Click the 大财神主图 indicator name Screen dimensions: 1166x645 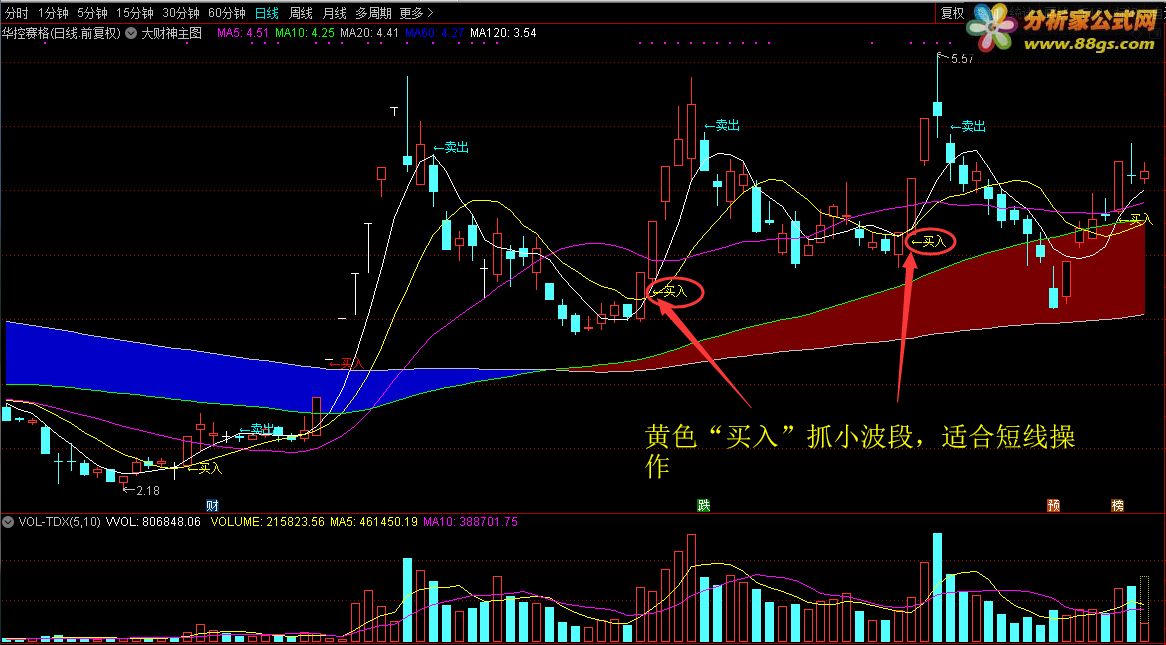click(x=172, y=33)
